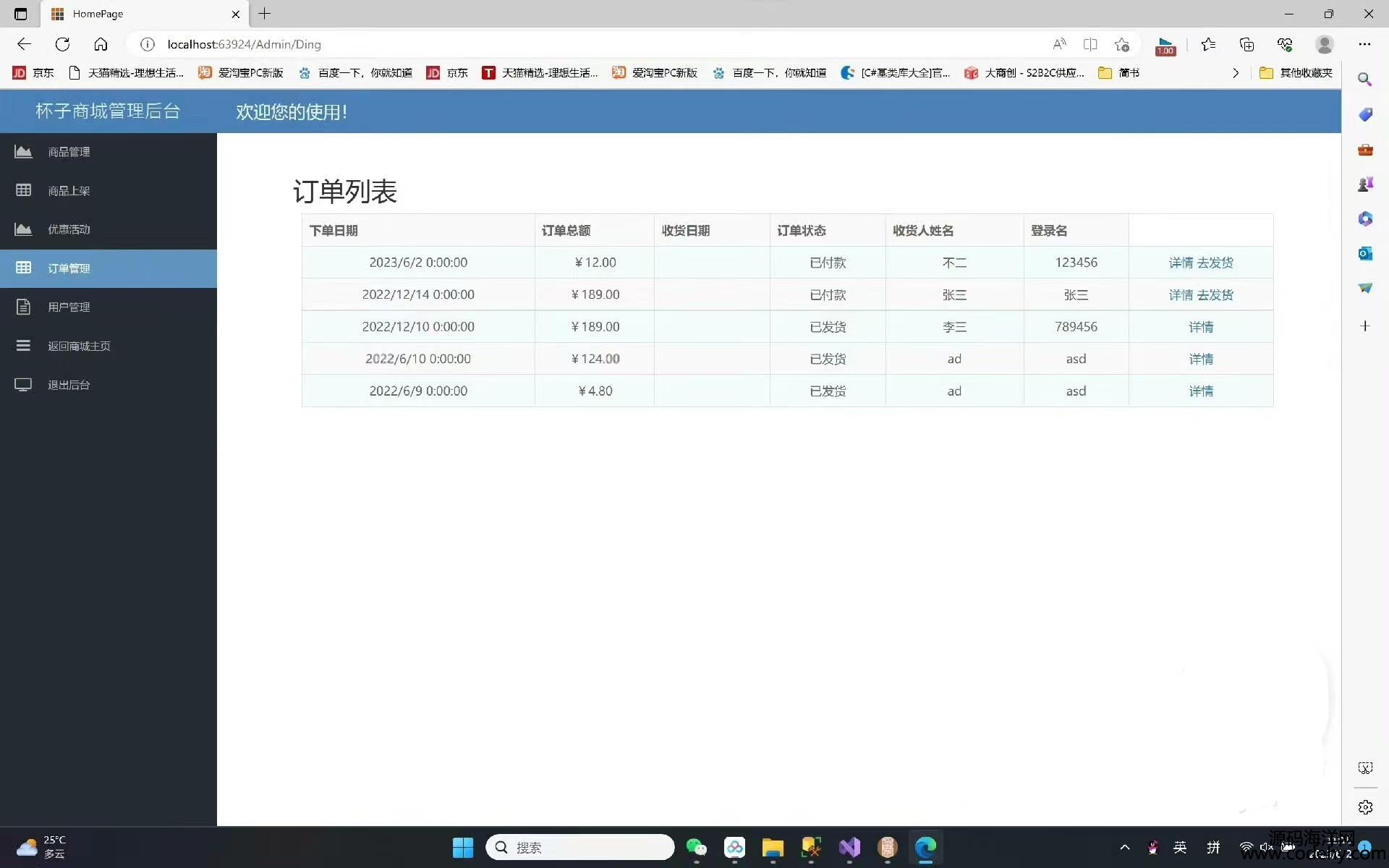Click 退出后台 to log out

tap(109, 385)
